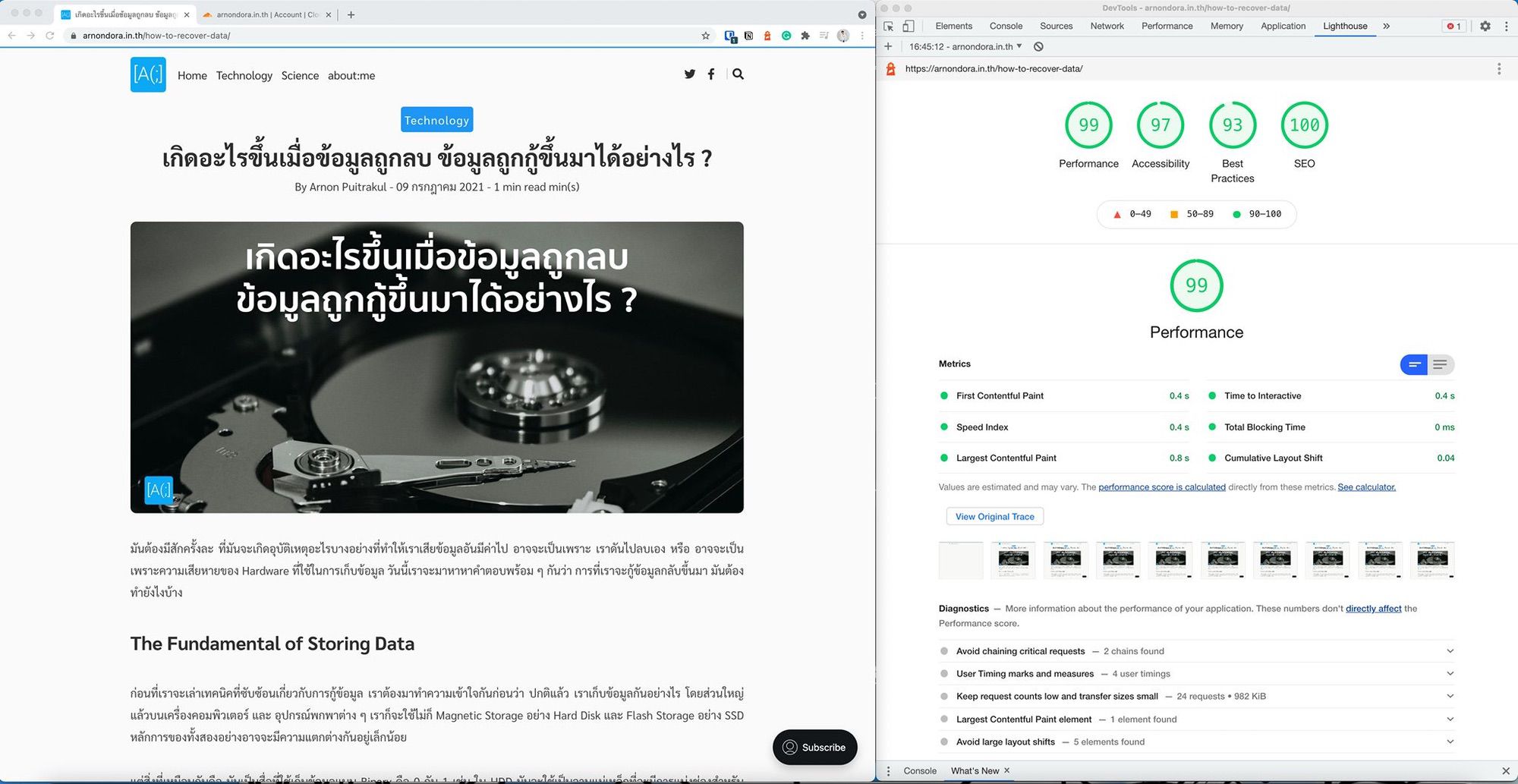This screenshot has height=784, width=1518.
Task: Click the site search magnifier icon
Action: point(738,74)
